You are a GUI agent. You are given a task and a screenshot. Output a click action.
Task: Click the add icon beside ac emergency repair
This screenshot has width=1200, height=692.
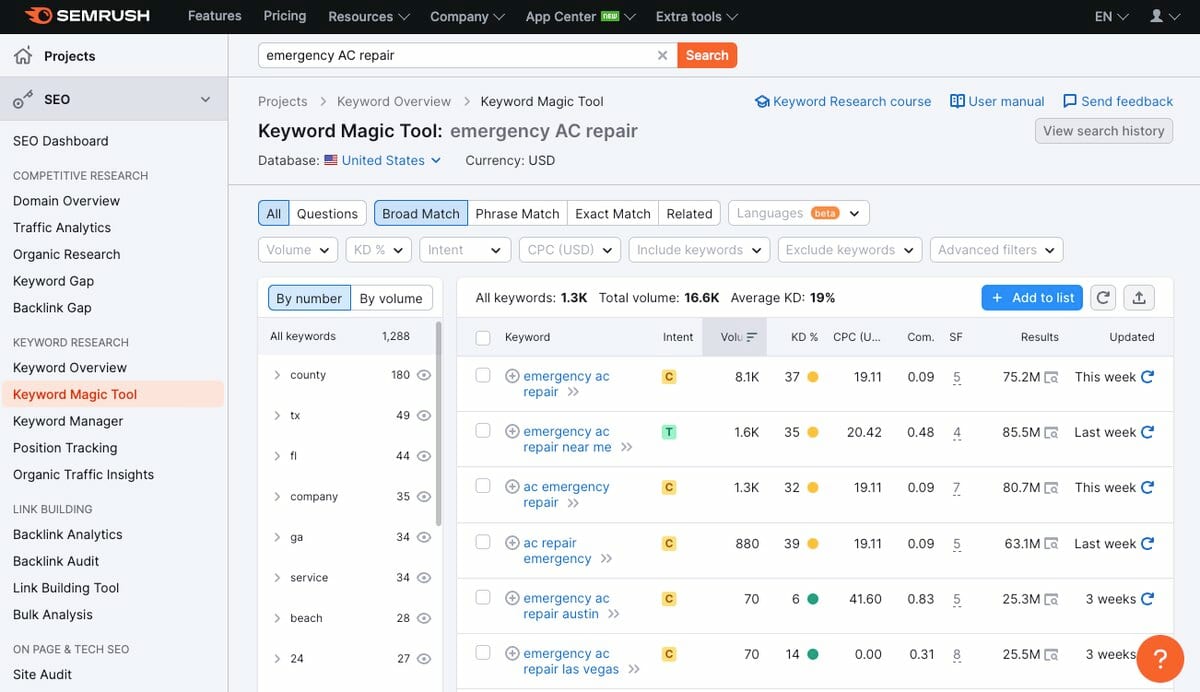point(512,487)
